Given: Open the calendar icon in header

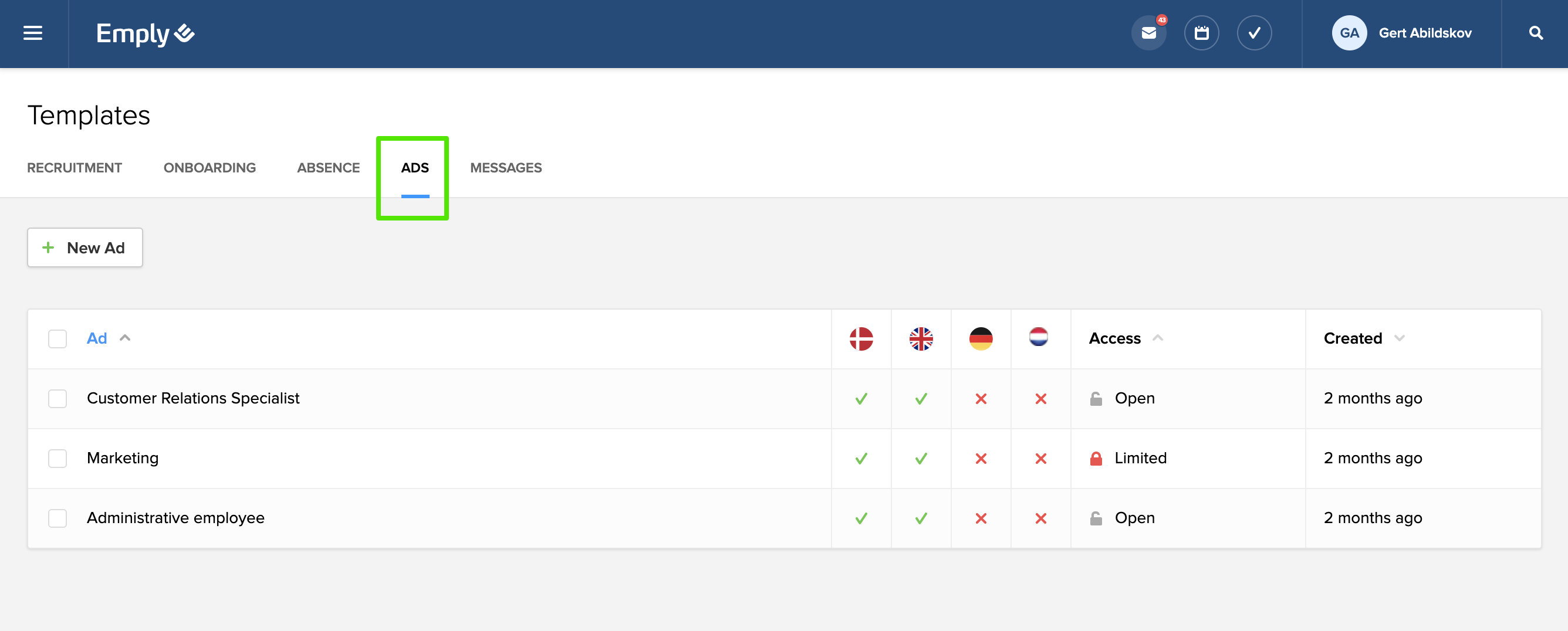Looking at the screenshot, I should (1201, 33).
